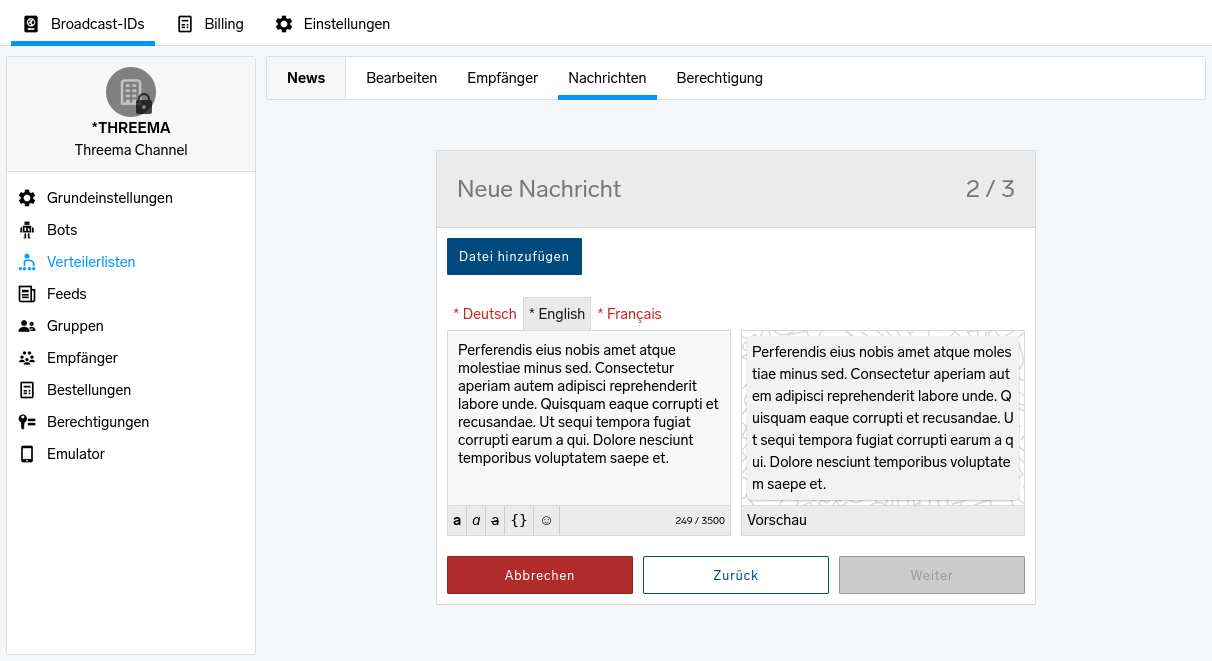Image resolution: width=1212 pixels, height=661 pixels.
Task: Click the Vorschau label
Action: [777, 520]
